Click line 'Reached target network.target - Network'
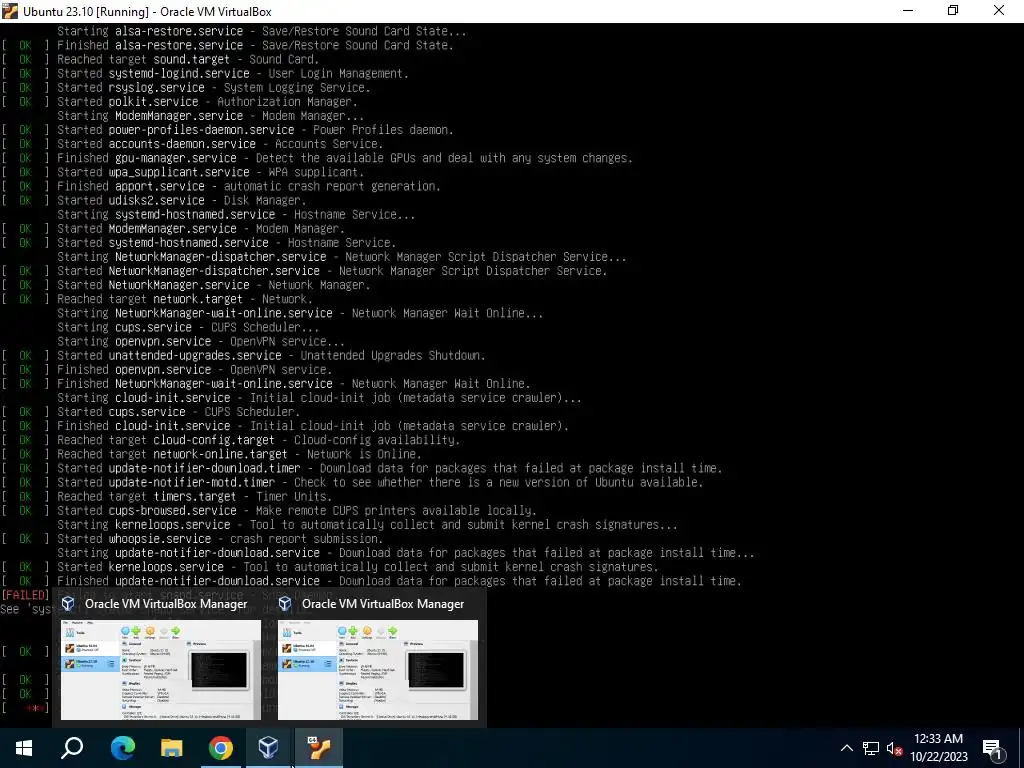1024x768 pixels. tap(184, 299)
